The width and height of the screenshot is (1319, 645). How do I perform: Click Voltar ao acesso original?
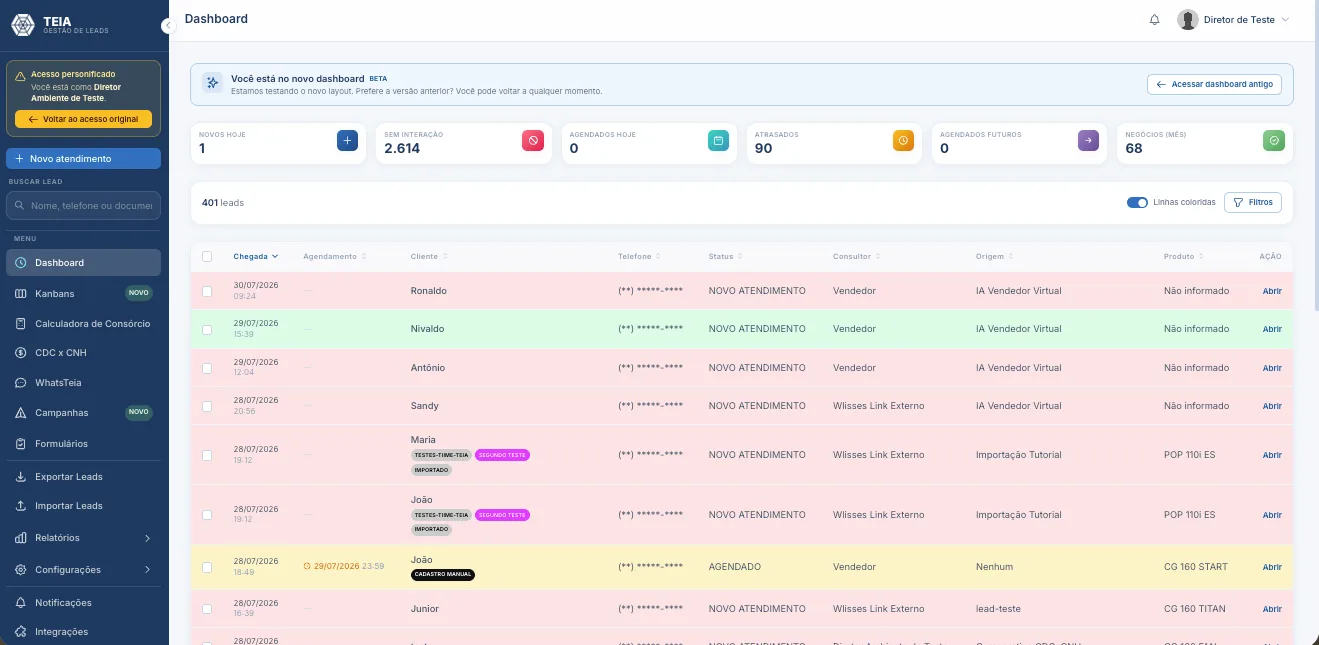(83, 119)
